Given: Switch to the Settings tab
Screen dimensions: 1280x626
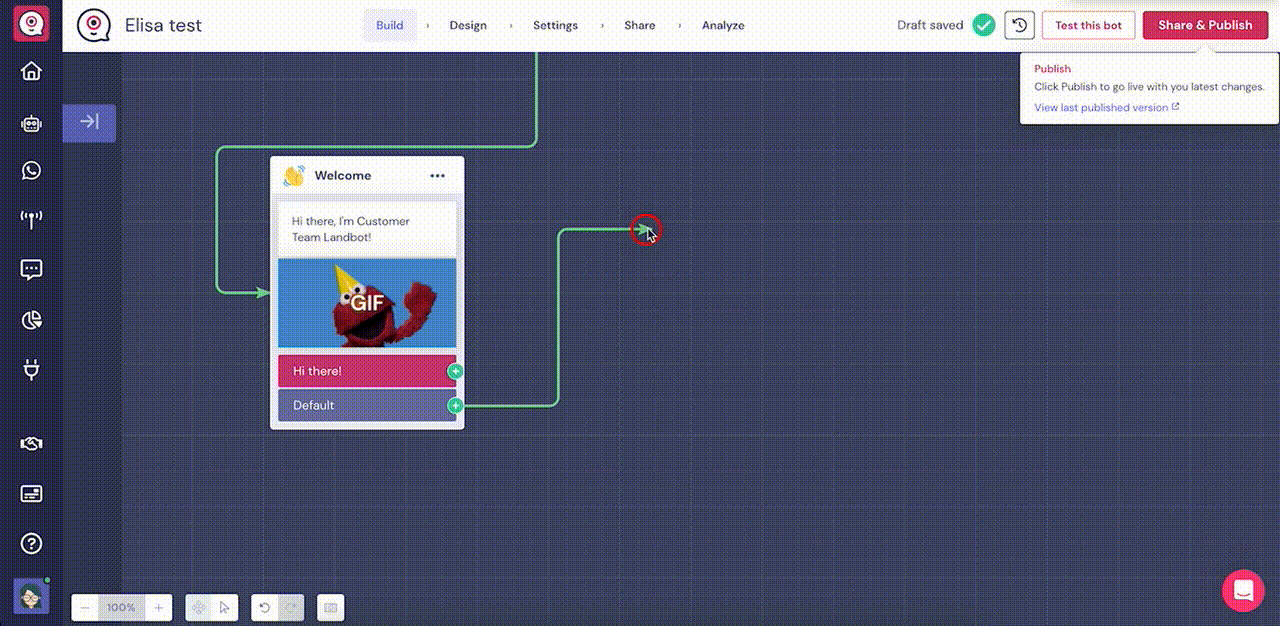Looking at the screenshot, I should 555,25.
